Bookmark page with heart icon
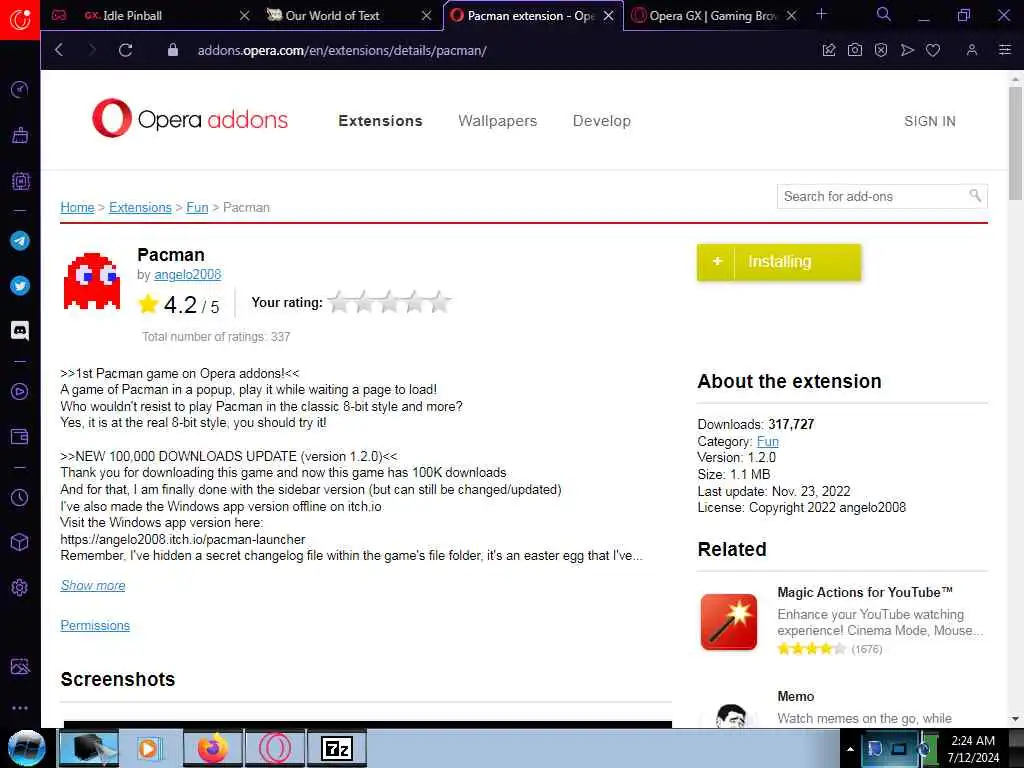This screenshot has width=1024, height=768. point(933,50)
